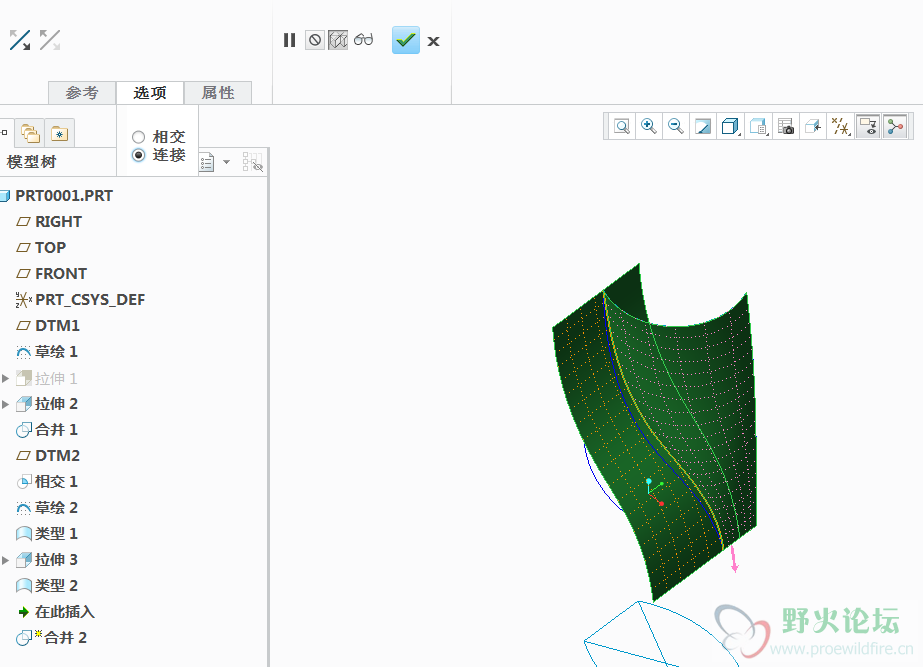Viewport: 923px width, 667px height.
Task: Switch to the 选项 tab
Action: (x=150, y=92)
